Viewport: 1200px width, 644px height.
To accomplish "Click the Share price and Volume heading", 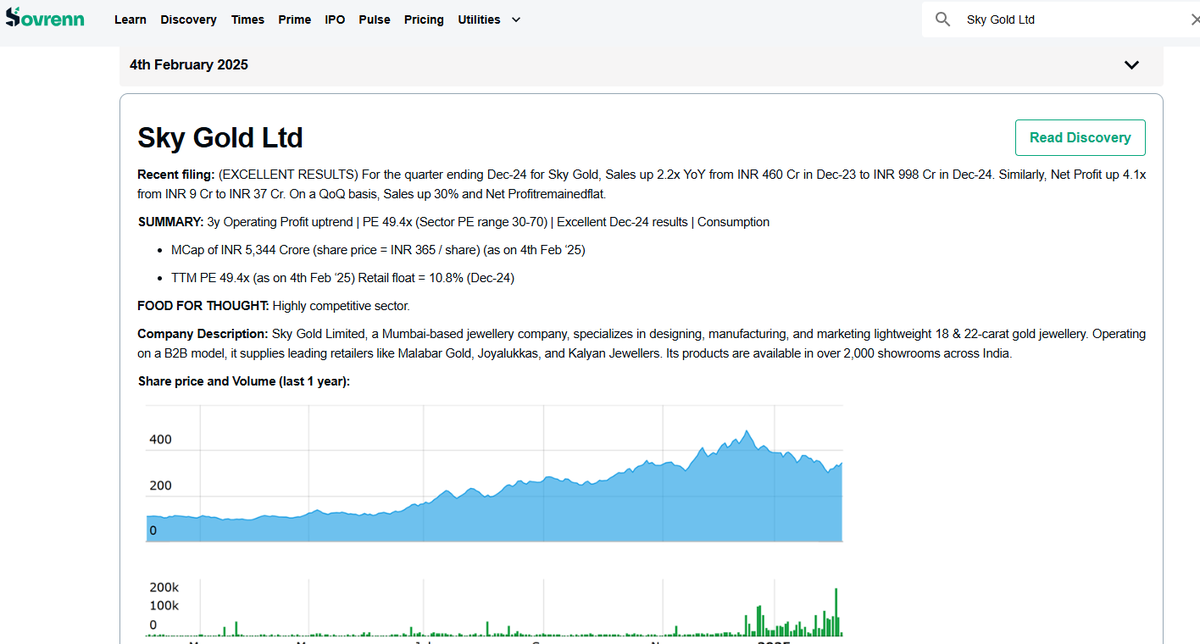I will coord(243,382).
